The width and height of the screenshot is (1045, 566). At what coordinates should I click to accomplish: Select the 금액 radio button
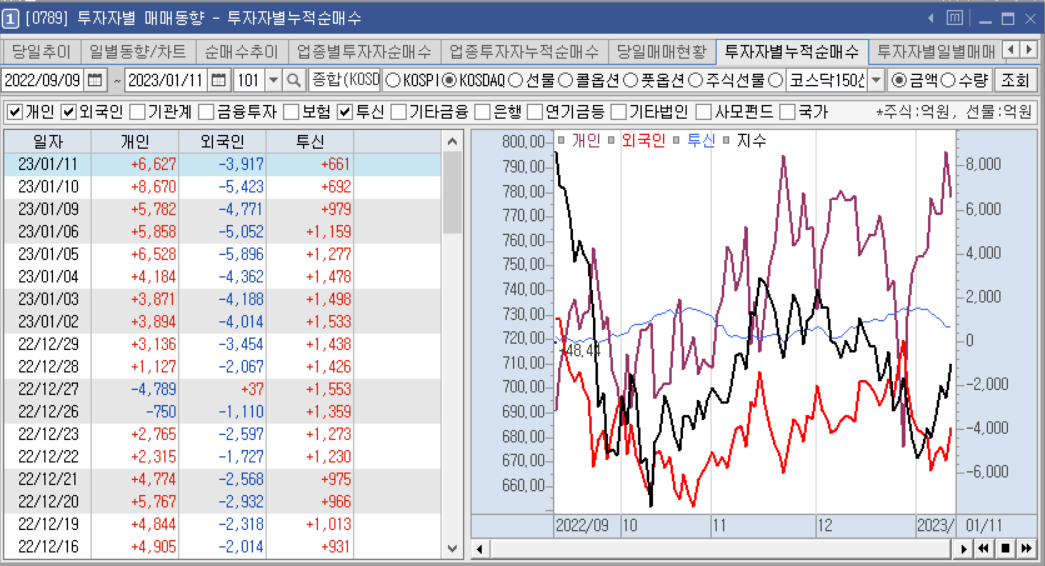pos(899,81)
